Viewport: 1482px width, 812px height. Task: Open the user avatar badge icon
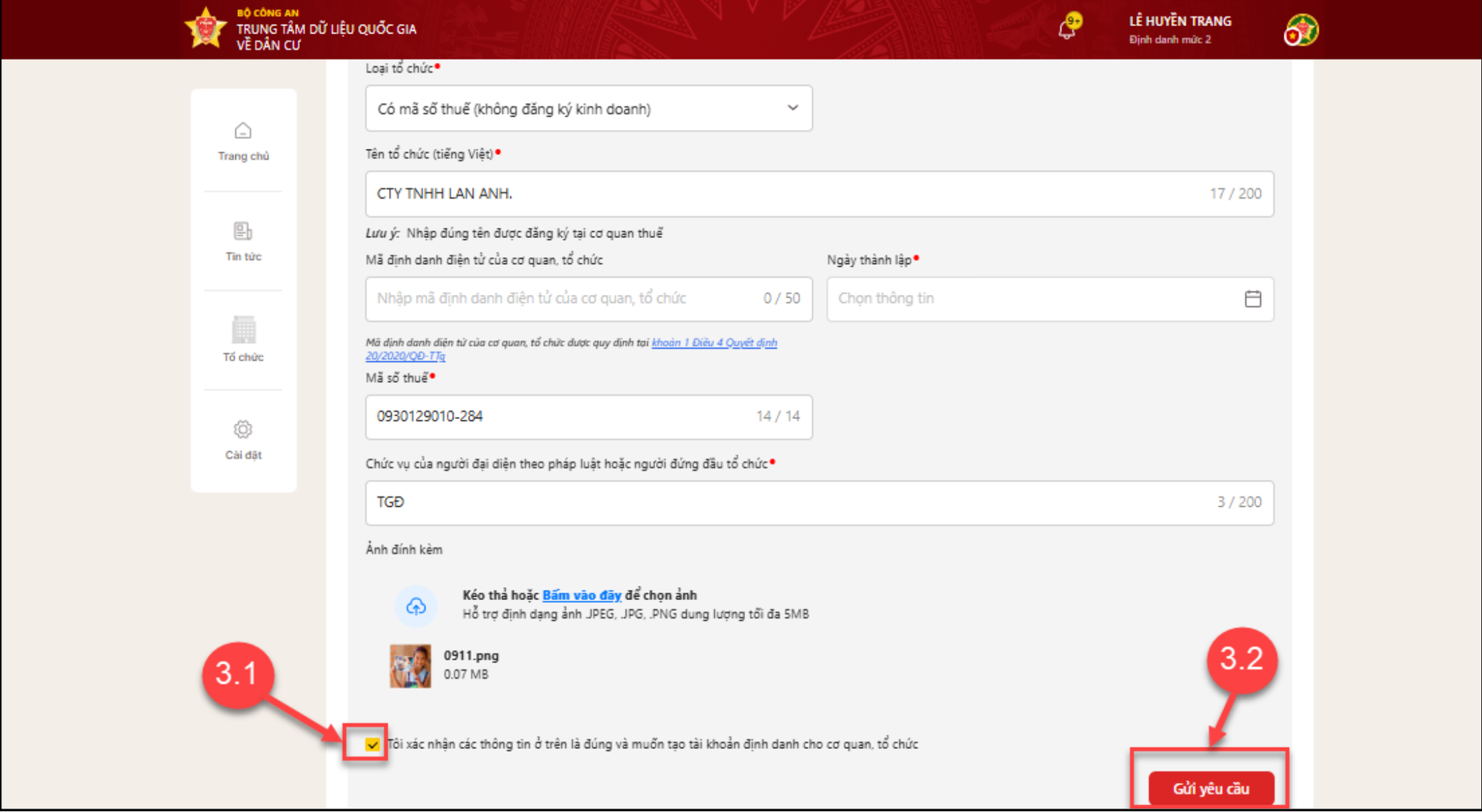1301,30
